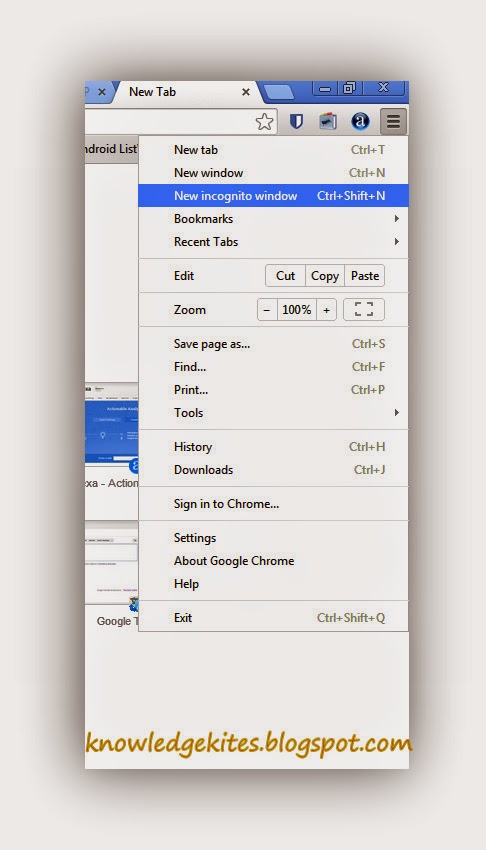
Task: Click the Alexa 'a' extension icon
Action: (360, 121)
